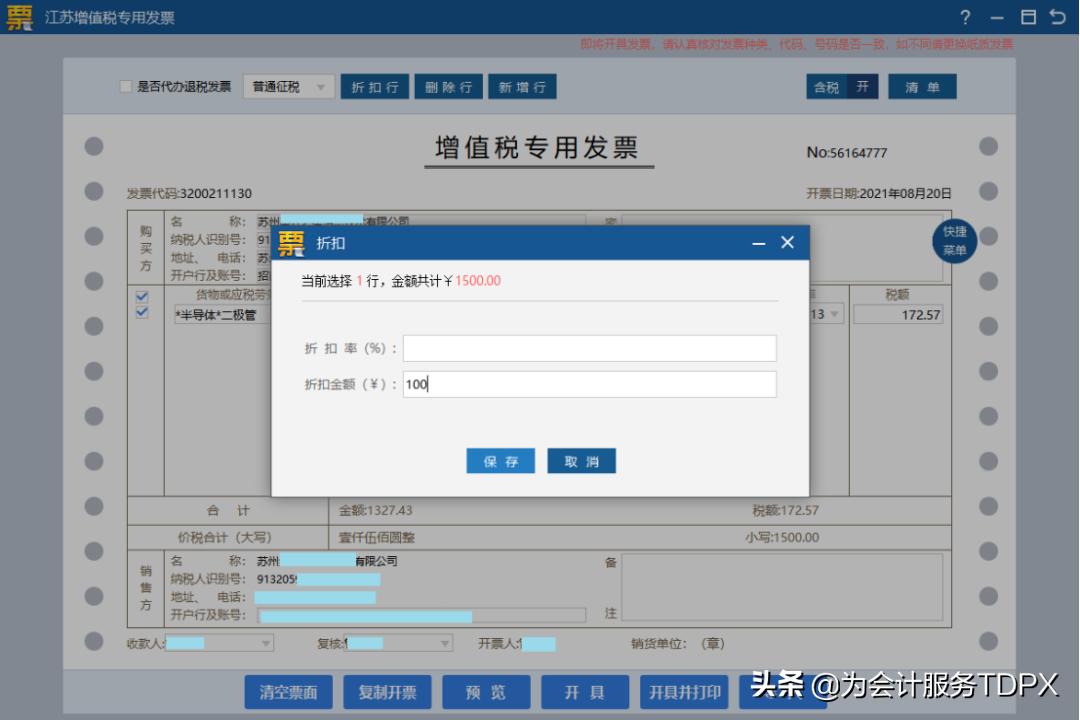Enable the 是否代办退税发票 checkbox
This screenshot has height=720, width=1080.
[x=124, y=86]
